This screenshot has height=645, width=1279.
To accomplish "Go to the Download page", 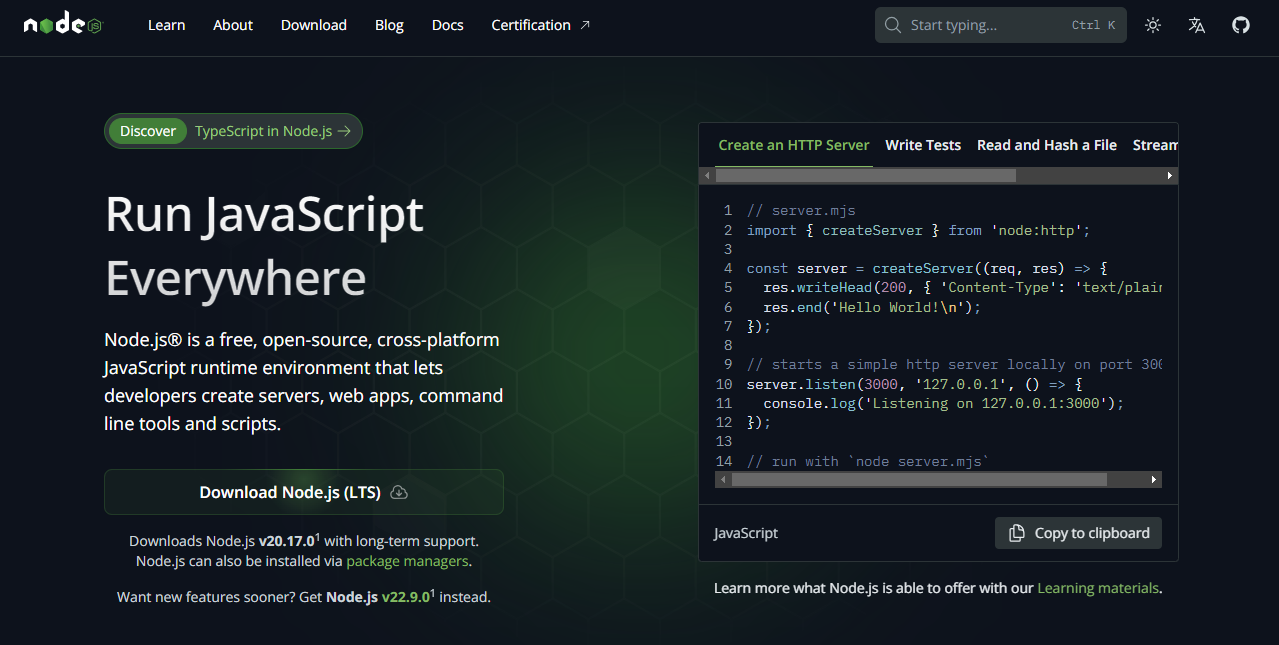I will click(x=314, y=25).
